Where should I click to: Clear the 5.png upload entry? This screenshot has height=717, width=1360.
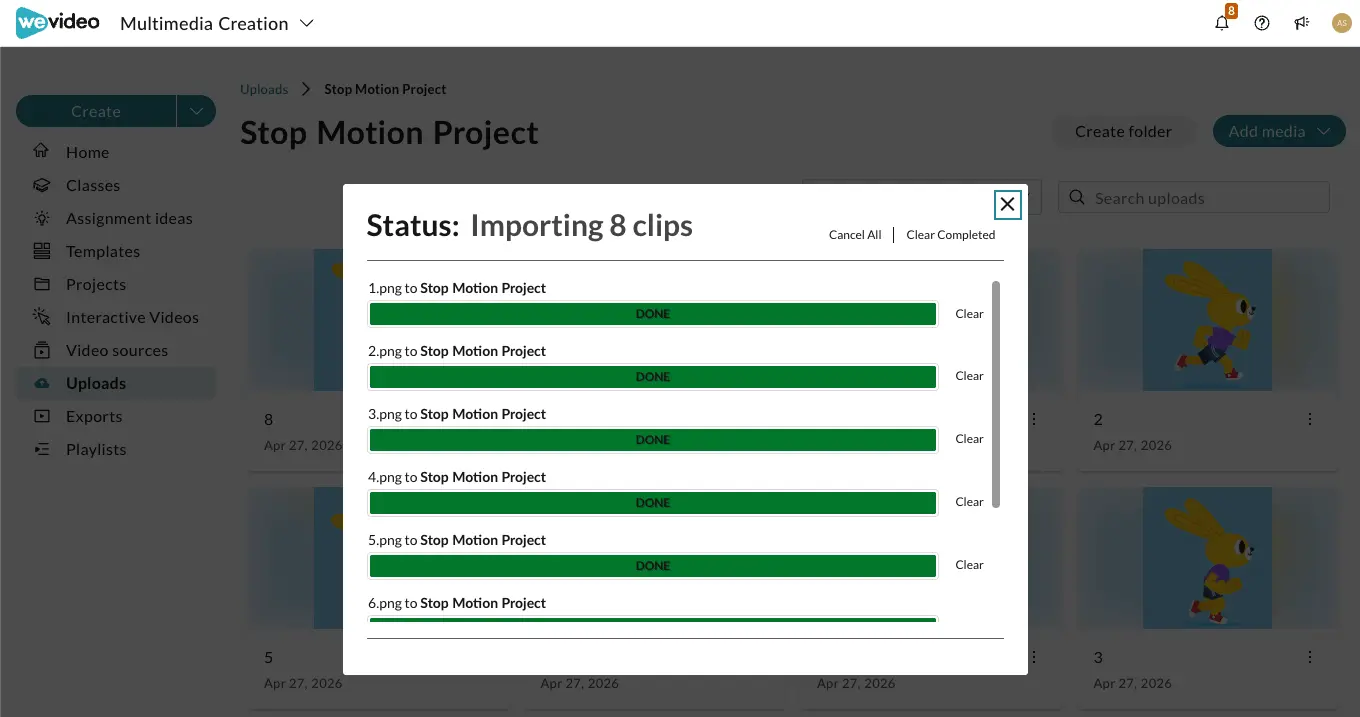coord(969,565)
